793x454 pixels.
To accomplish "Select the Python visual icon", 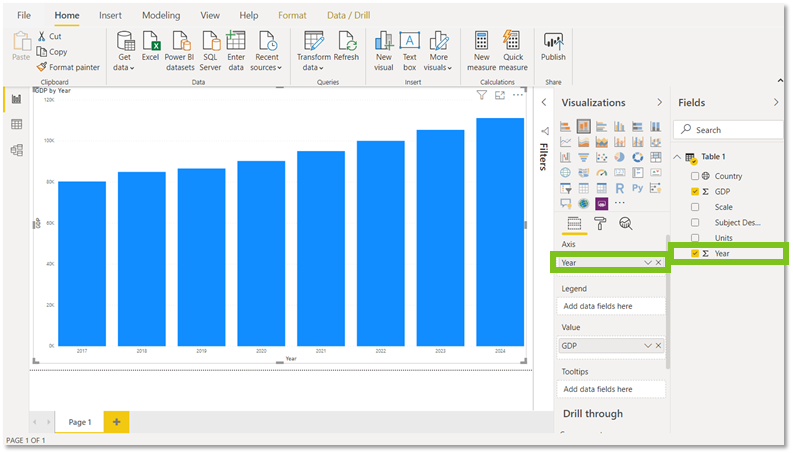I will click(637, 188).
